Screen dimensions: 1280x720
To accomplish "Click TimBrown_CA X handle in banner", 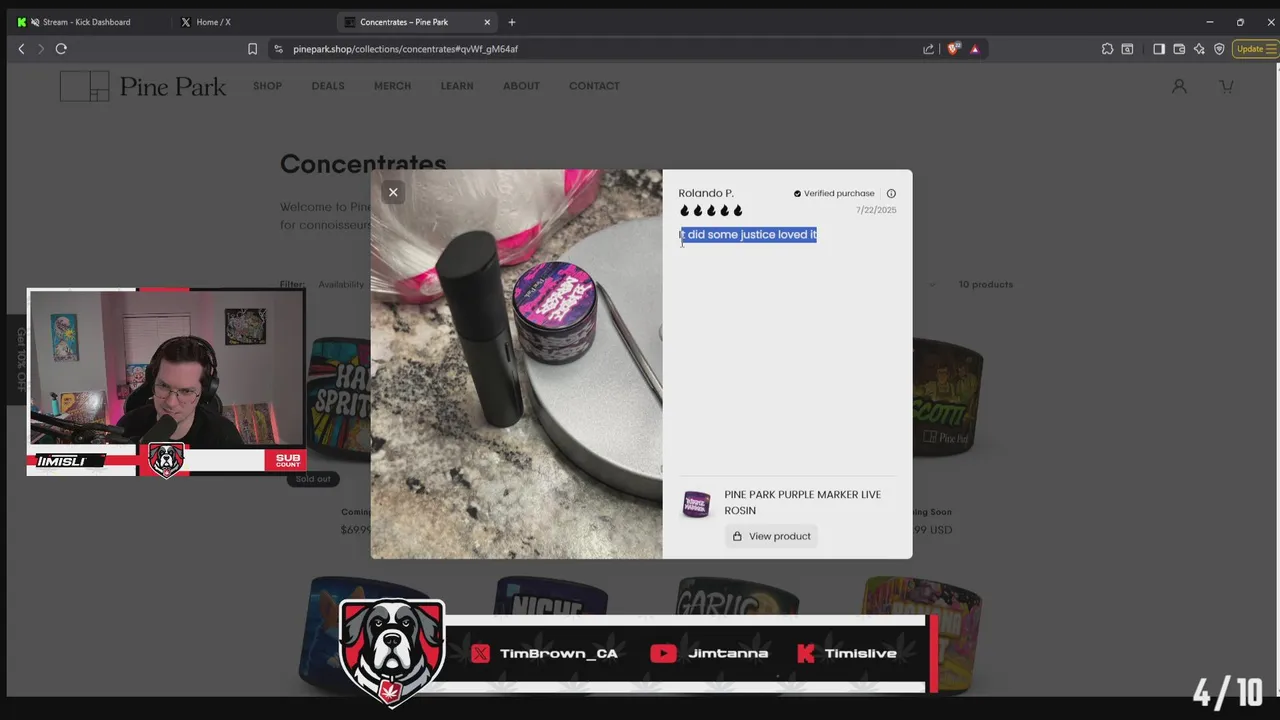I will 558,654.
